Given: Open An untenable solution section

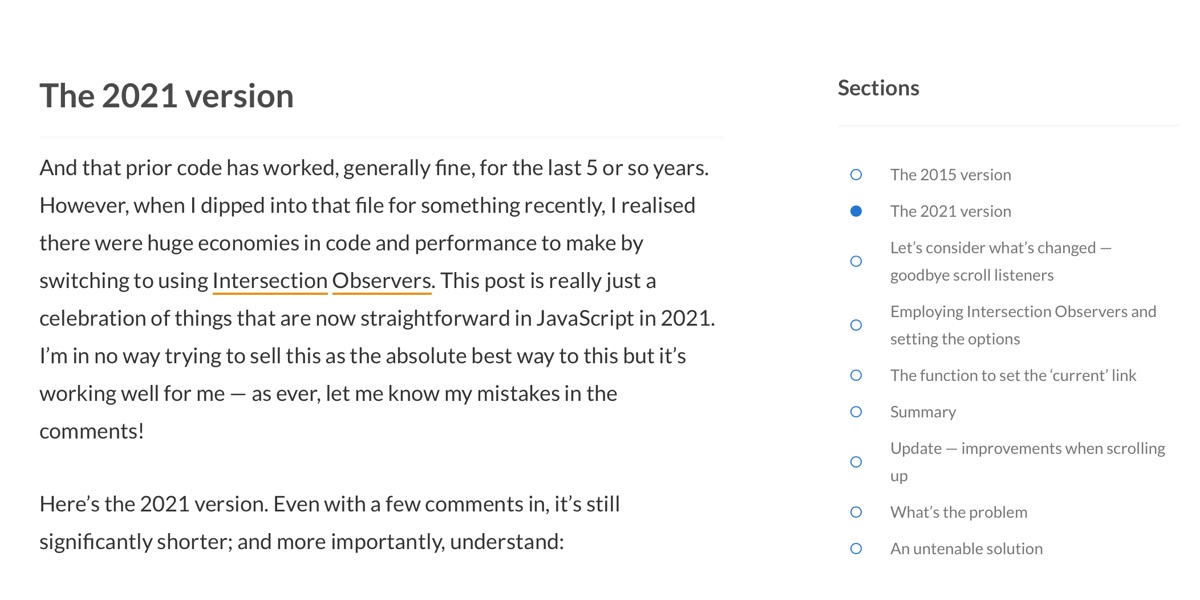Looking at the screenshot, I should click(966, 548).
